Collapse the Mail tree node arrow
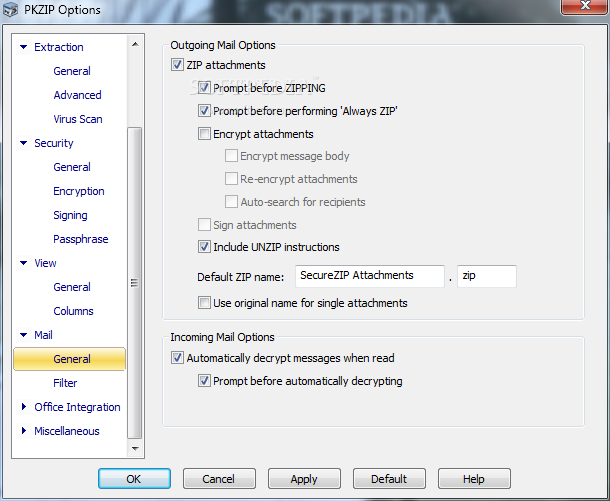Viewport: 610px width, 501px height. [x=23, y=335]
